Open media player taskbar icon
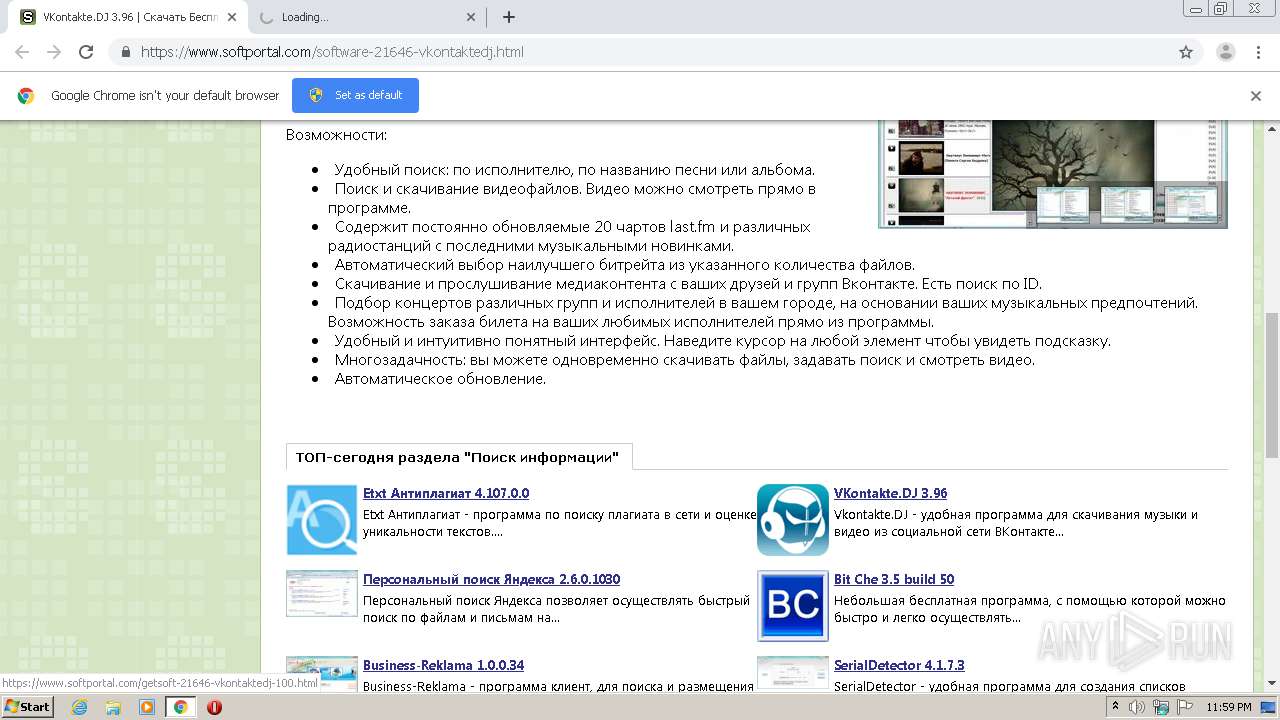The image size is (1280, 720). (147, 707)
